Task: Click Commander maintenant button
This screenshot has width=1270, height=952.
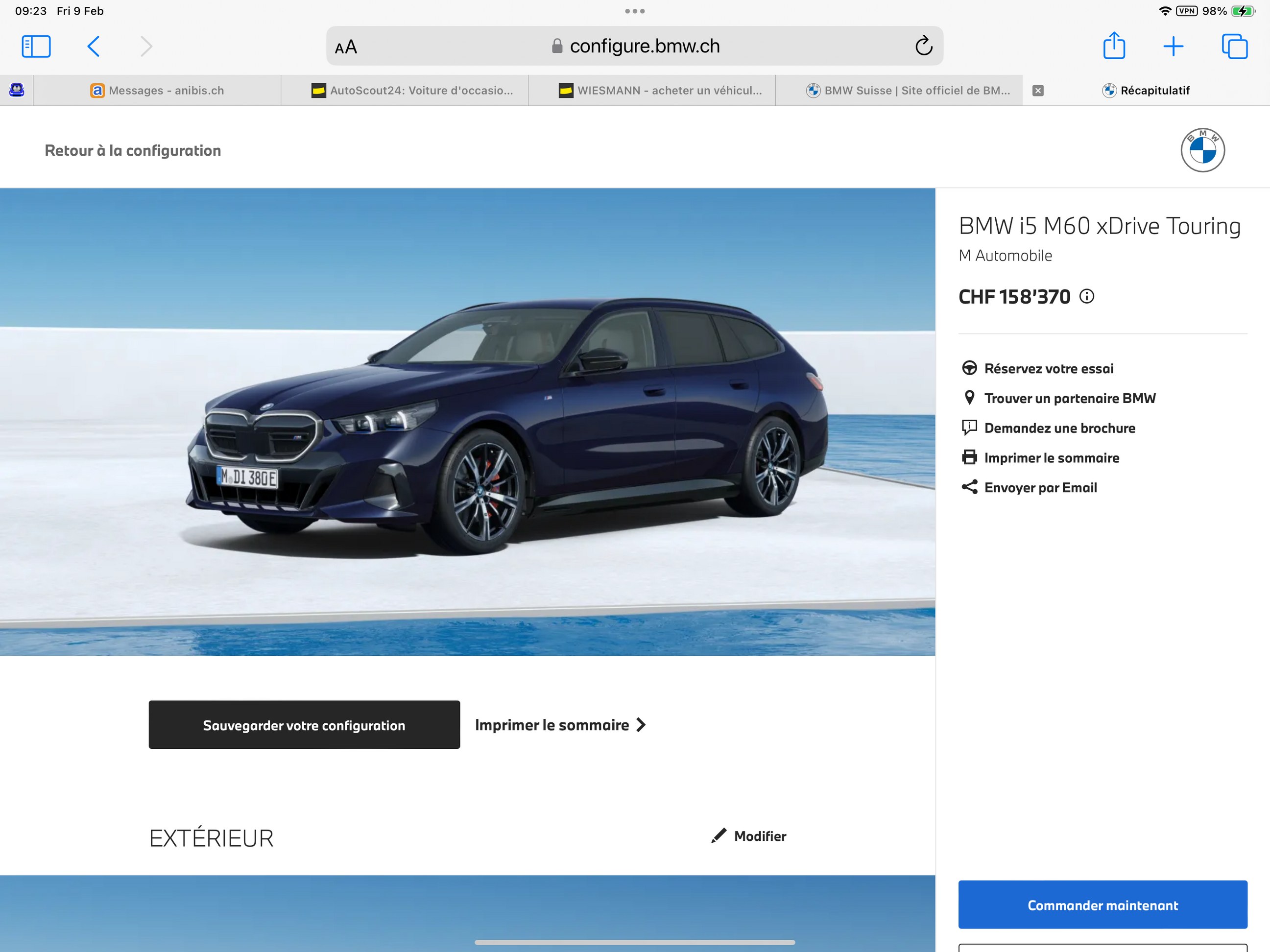Action: pyautogui.click(x=1102, y=905)
